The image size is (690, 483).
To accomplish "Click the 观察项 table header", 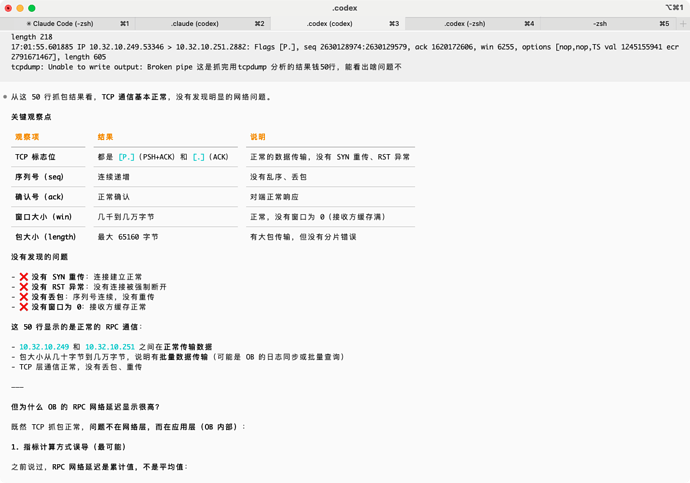I will click(x=27, y=137).
